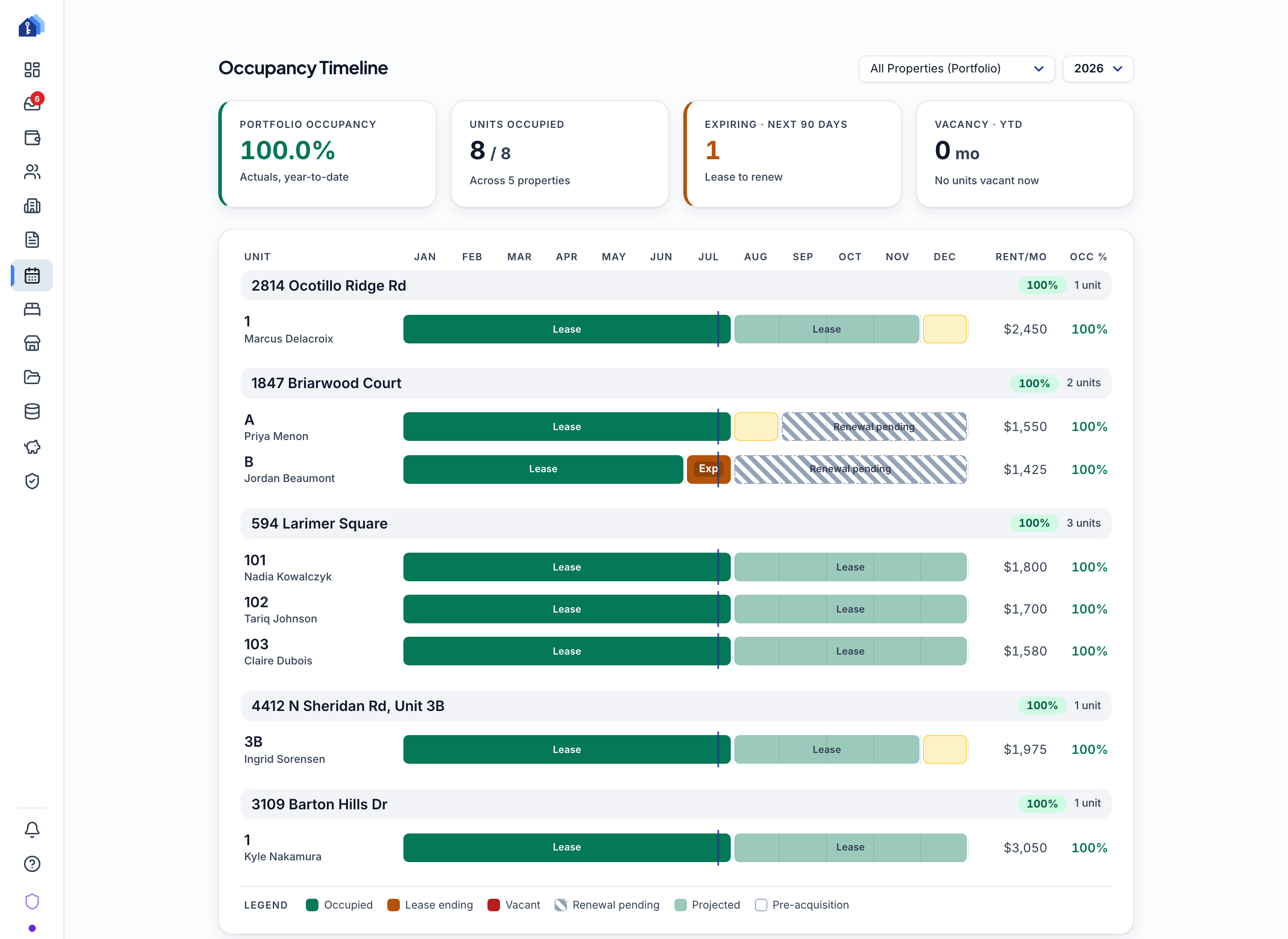Click the Renewal pending legend hatched swatch
Viewport: 1288px width, 939px height.
tap(561, 905)
